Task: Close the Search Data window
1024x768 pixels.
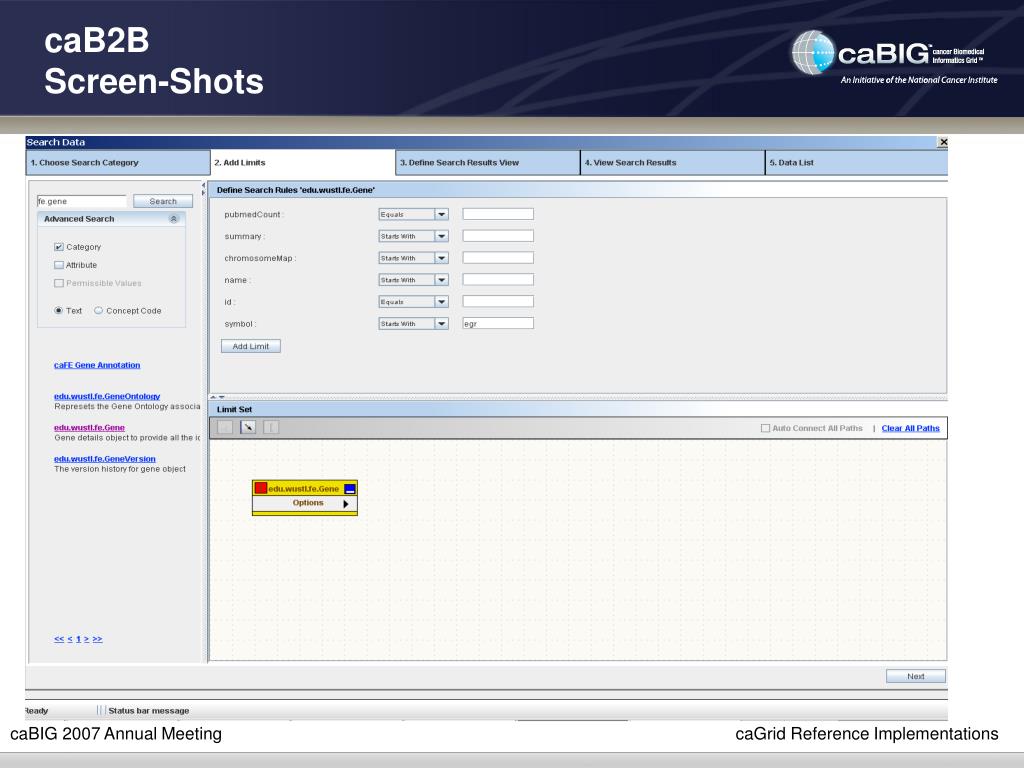Action: click(943, 142)
